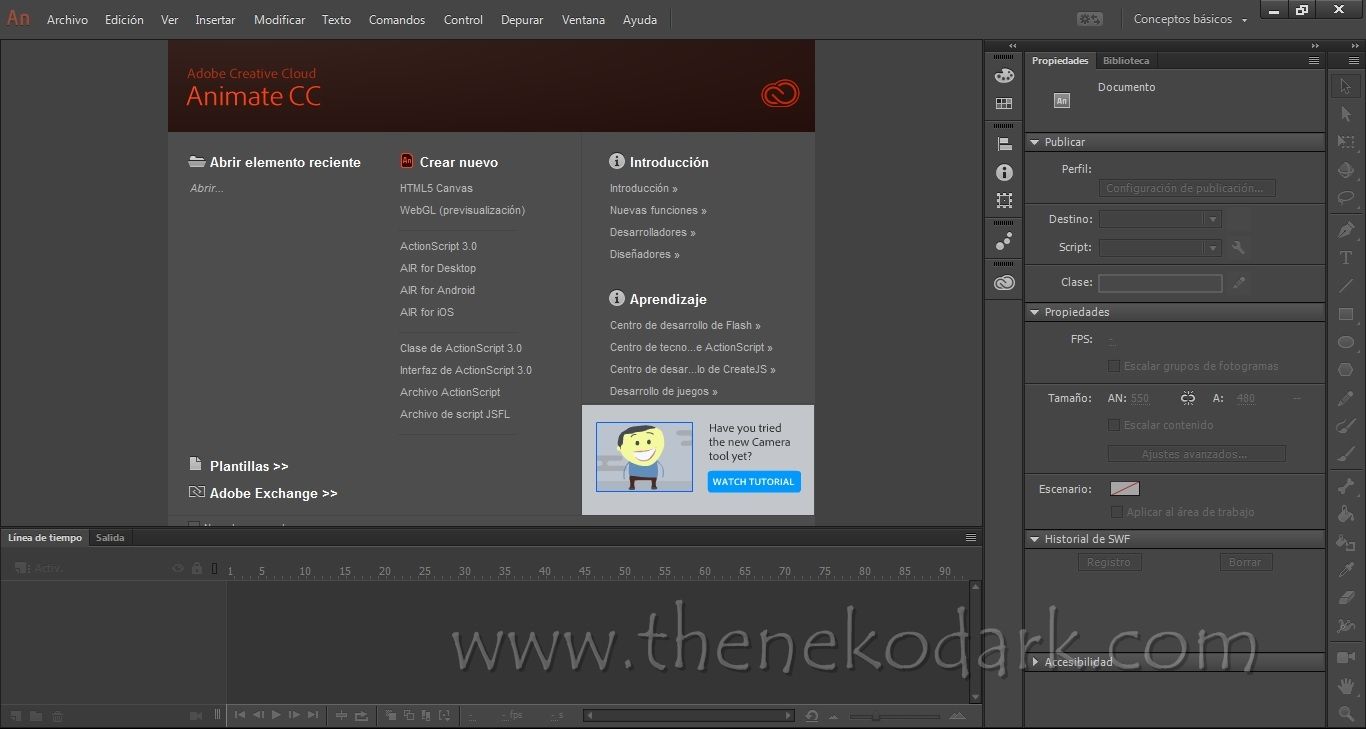Toggle the width-height link constraint icon
Image resolution: width=1366 pixels, height=729 pixels.
1188,398
